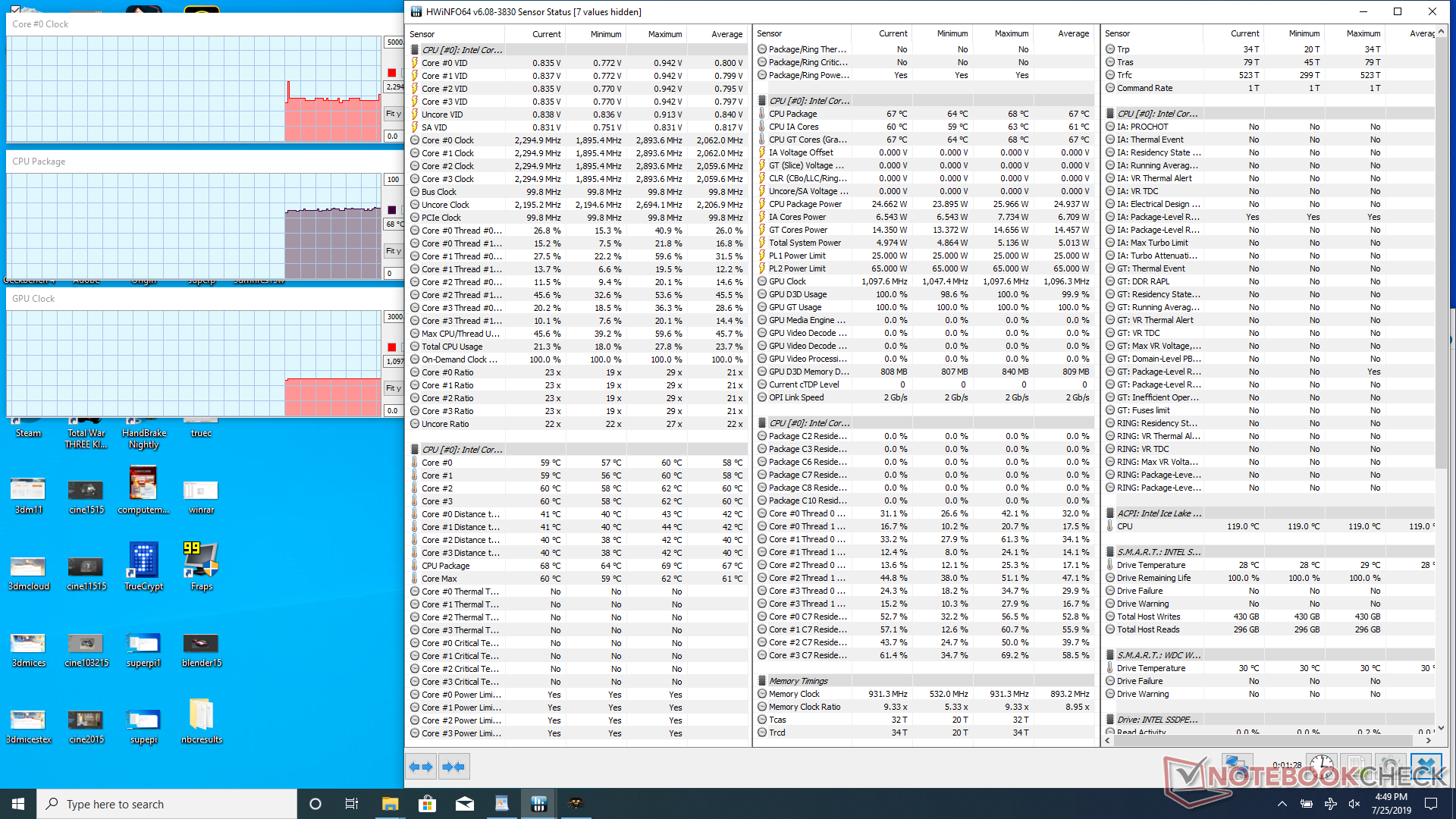
Task: Click horizontal scrollbar right arrow in third panel
Action: pos(1429,740)
